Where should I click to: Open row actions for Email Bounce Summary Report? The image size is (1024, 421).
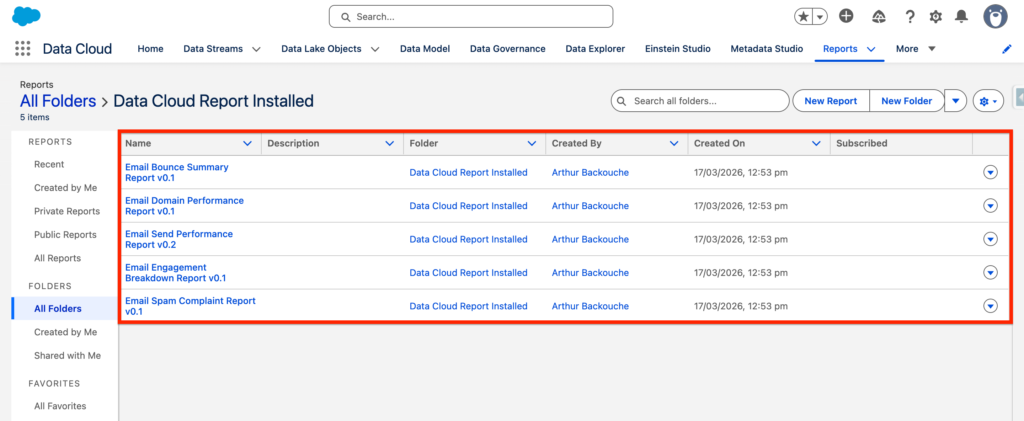[x=990, y=172]
